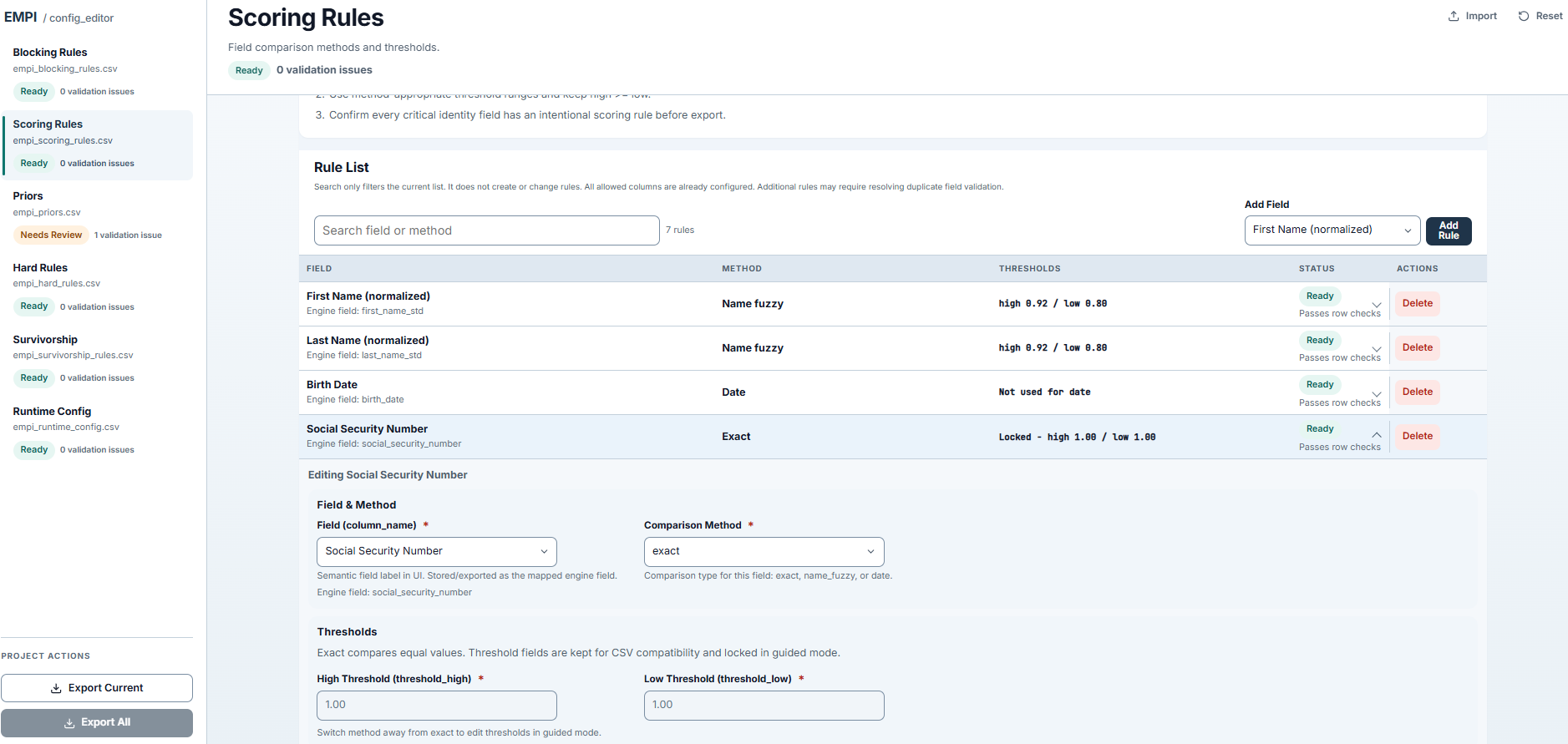Click the Import button
The width and height of the screenshot is (1568, 744).
click(1472, 16)
